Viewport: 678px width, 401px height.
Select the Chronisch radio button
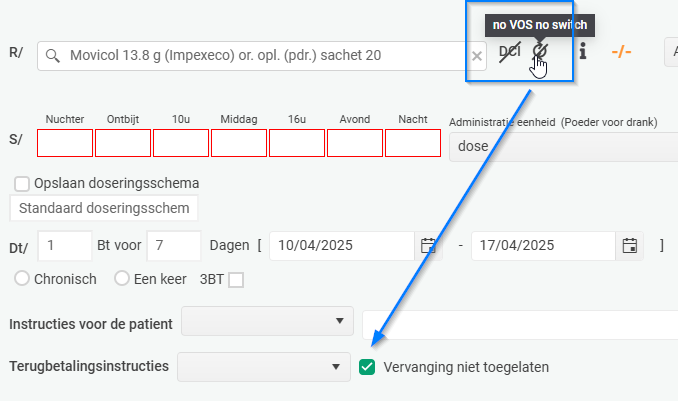point(22,278)
